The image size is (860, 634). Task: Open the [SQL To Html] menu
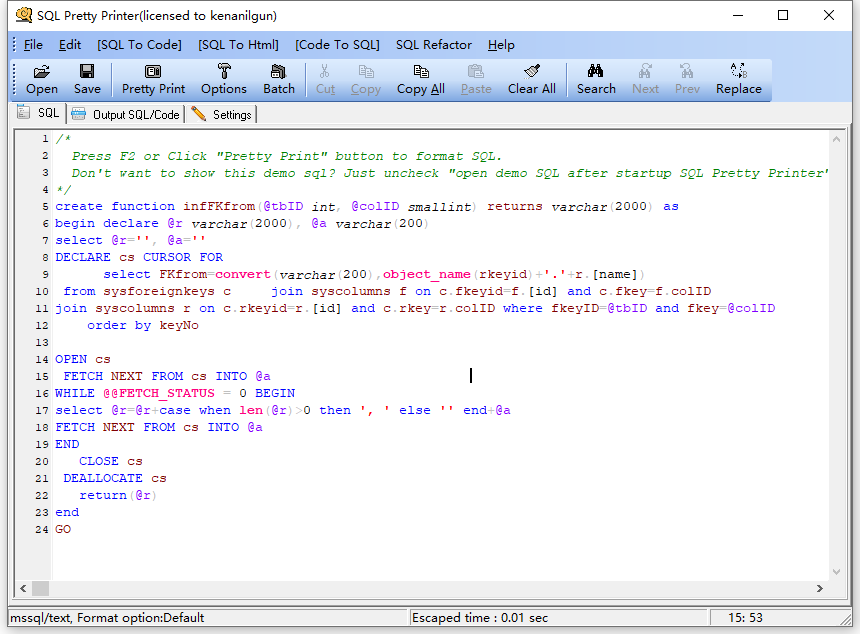(x=238, y=45)
